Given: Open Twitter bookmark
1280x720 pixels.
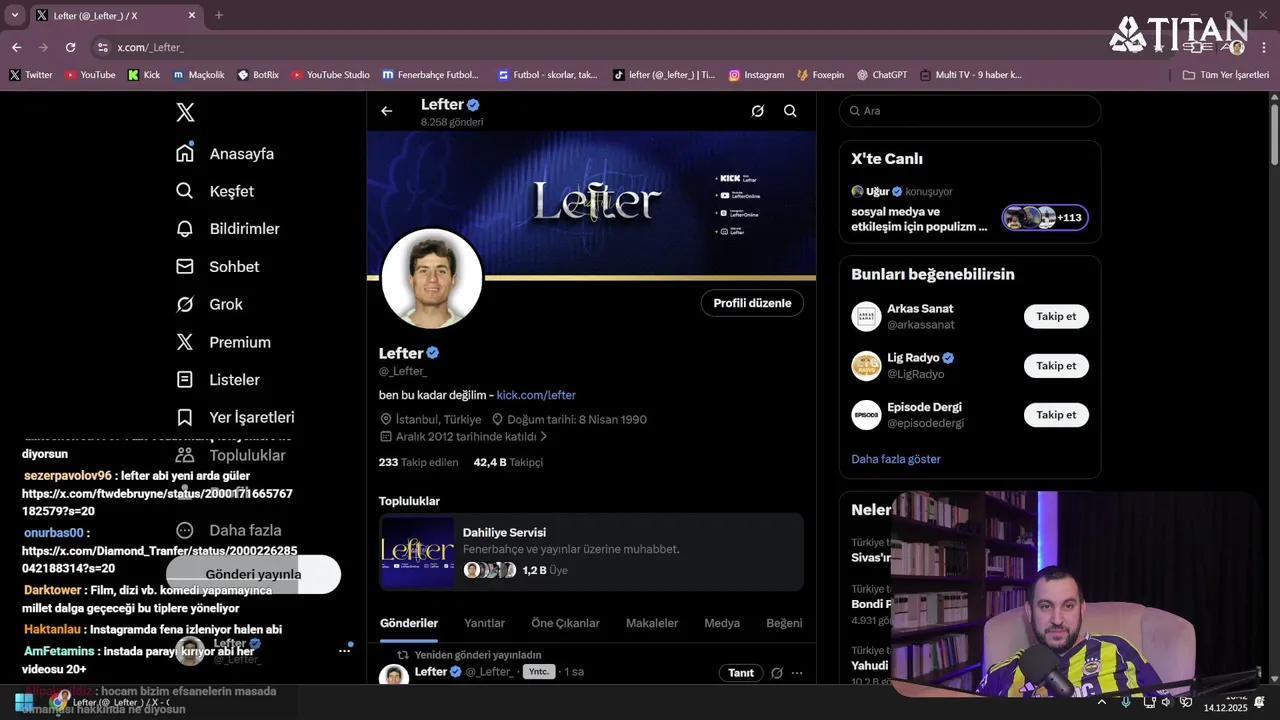Looking at the screenshot, I should coord(31,75).
